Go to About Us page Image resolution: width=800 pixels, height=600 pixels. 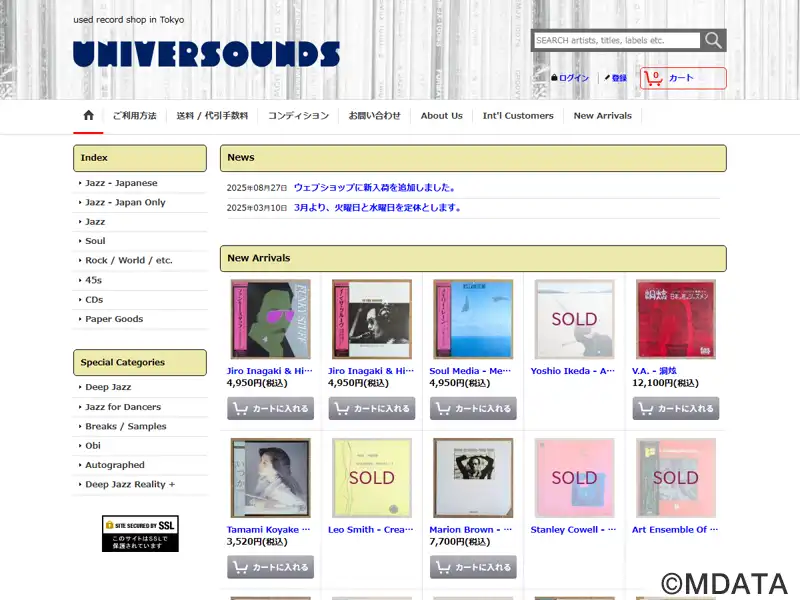442,116
